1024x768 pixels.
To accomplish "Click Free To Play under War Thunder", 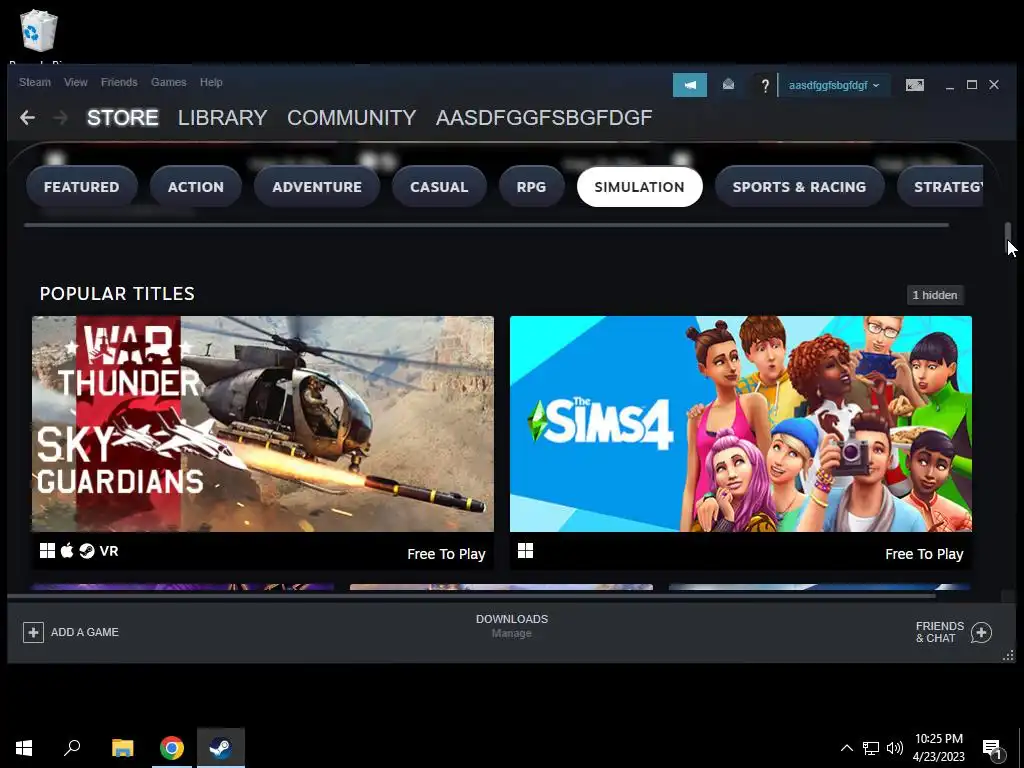I will pos(446,554).
